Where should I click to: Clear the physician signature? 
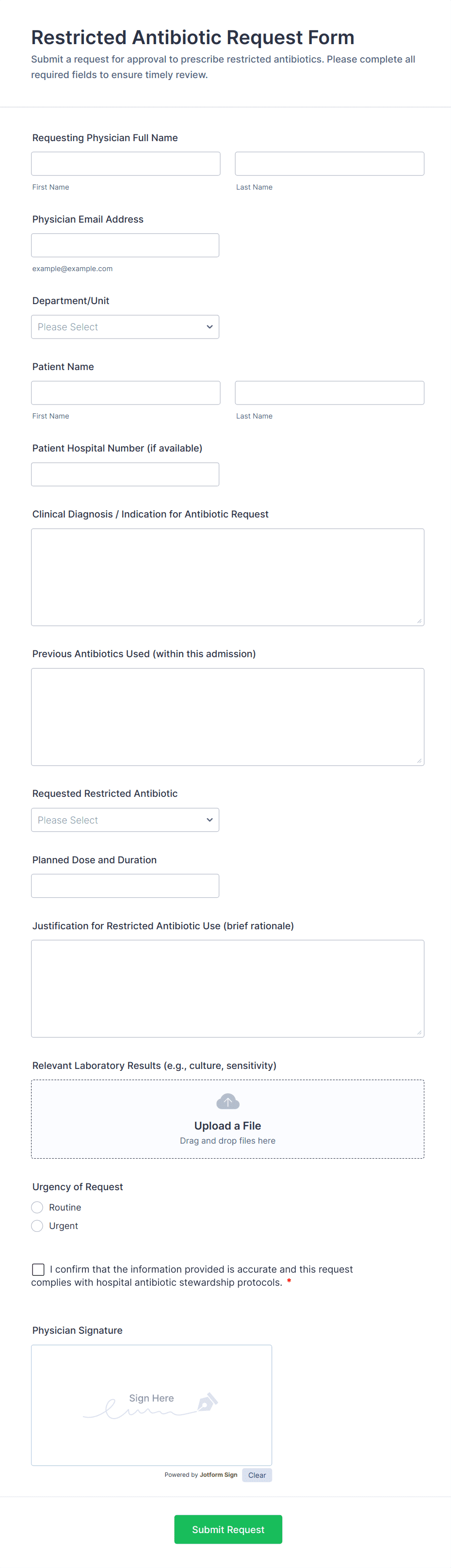[256, 1475]
